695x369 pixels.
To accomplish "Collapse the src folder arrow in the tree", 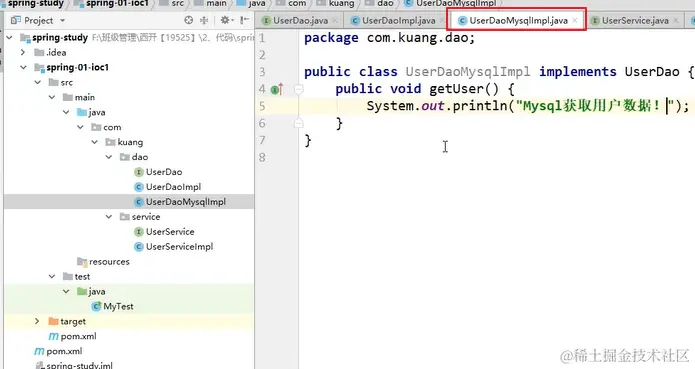I will pyautogui.click(x=38, y=82).
